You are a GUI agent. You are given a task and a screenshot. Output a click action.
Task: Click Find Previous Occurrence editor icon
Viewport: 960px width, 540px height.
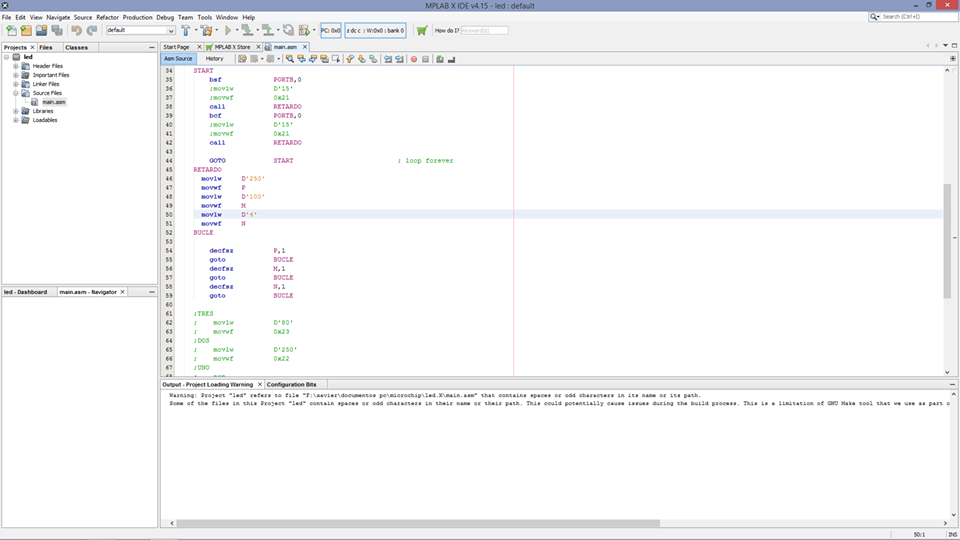tap(301, 59)
